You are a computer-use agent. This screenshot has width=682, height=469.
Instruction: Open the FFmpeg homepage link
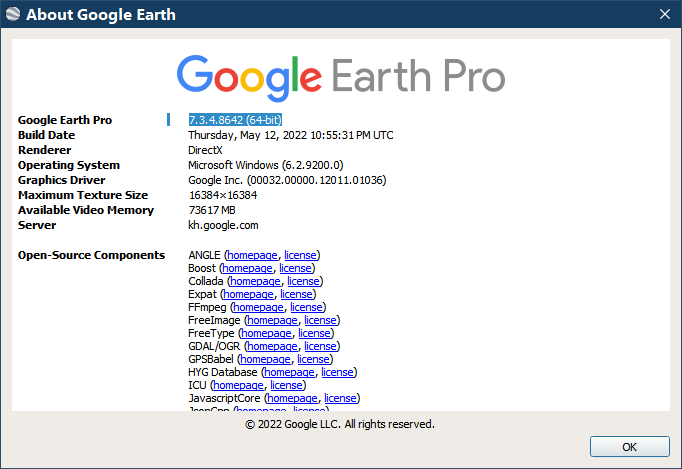(x=258, y=307)
